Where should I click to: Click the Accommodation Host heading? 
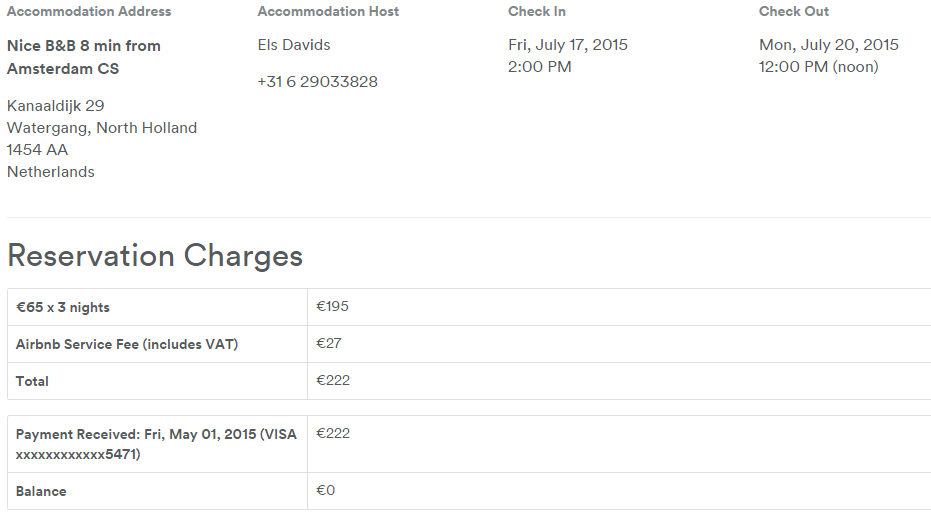click(x=328, y=11)
